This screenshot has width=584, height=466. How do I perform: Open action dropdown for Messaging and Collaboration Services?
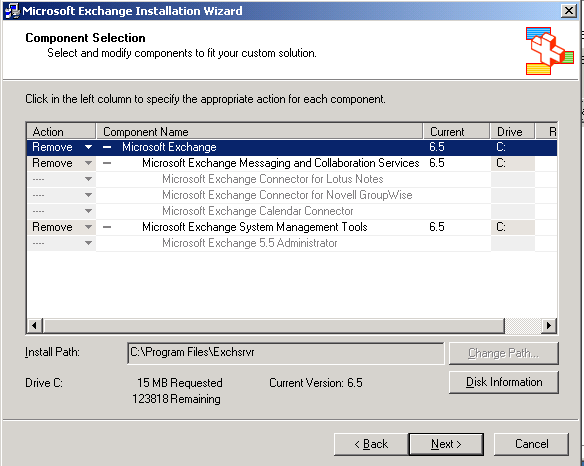88,163
